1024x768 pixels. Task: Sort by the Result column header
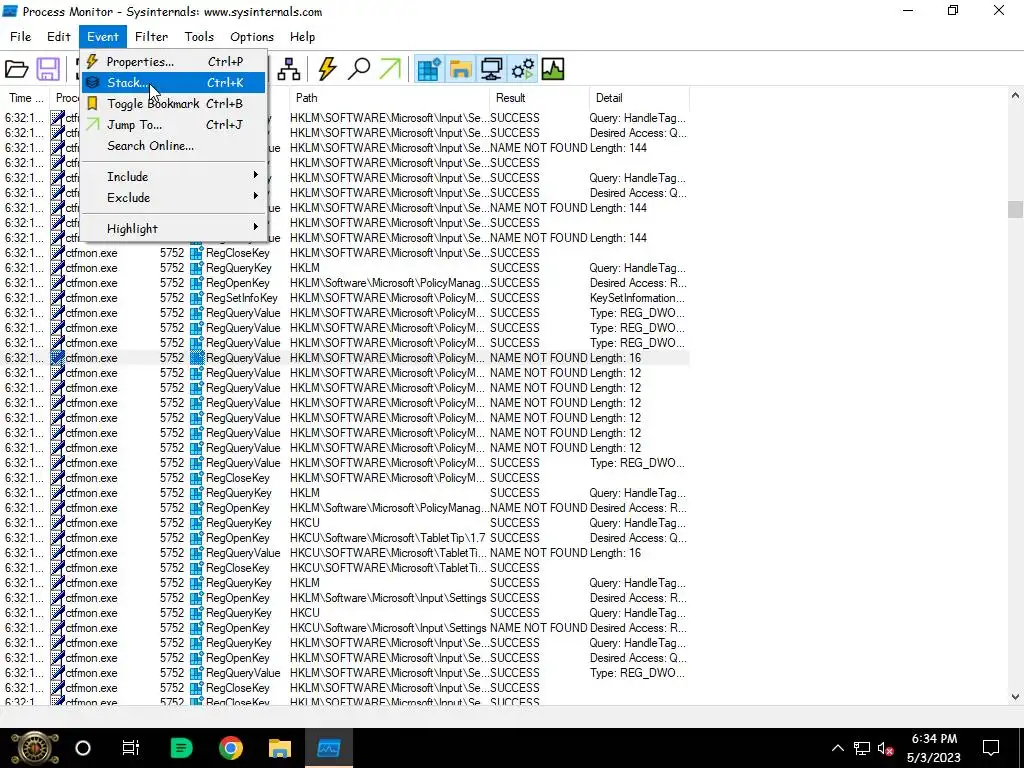[x=539, y=98]
